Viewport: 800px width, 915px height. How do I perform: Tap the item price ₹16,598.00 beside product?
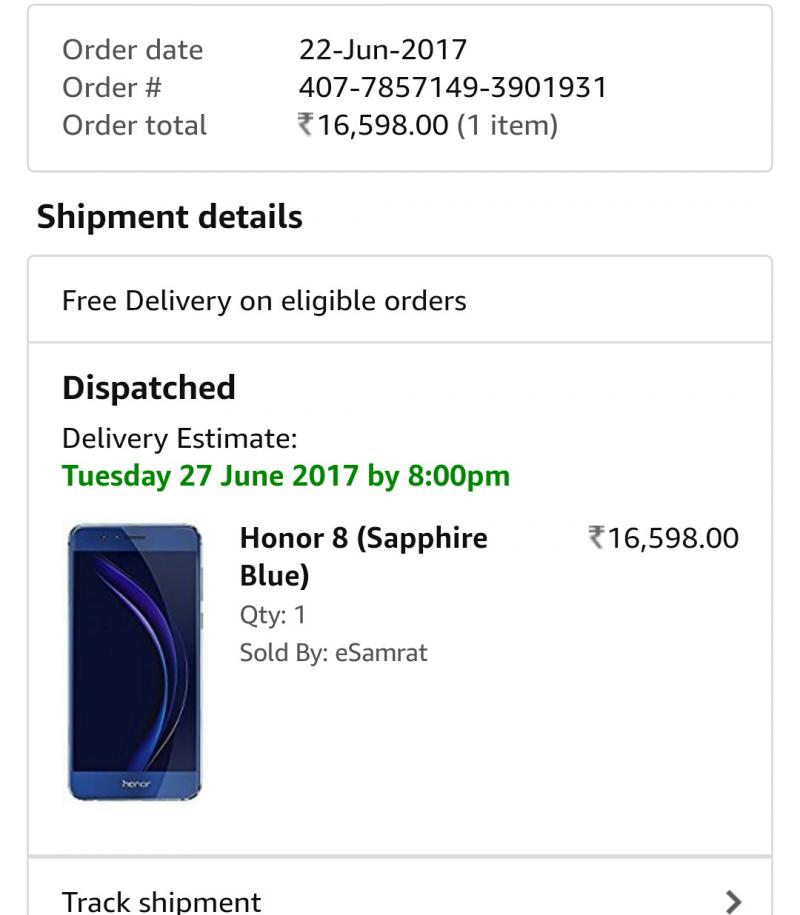point(663,538)
